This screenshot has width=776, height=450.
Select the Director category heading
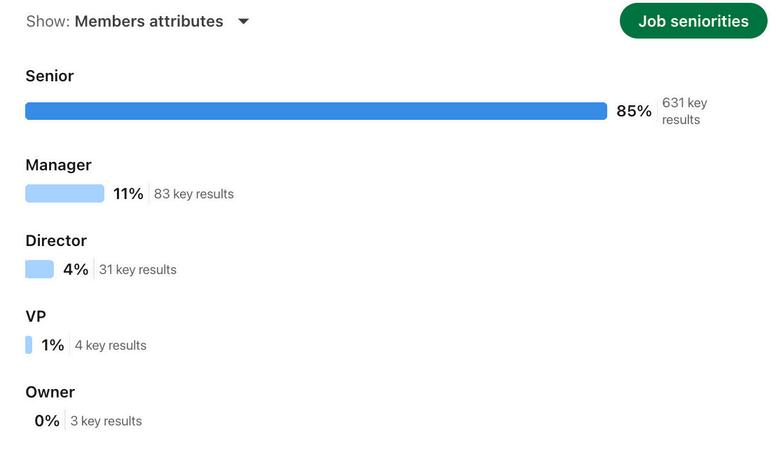(56, 241)
